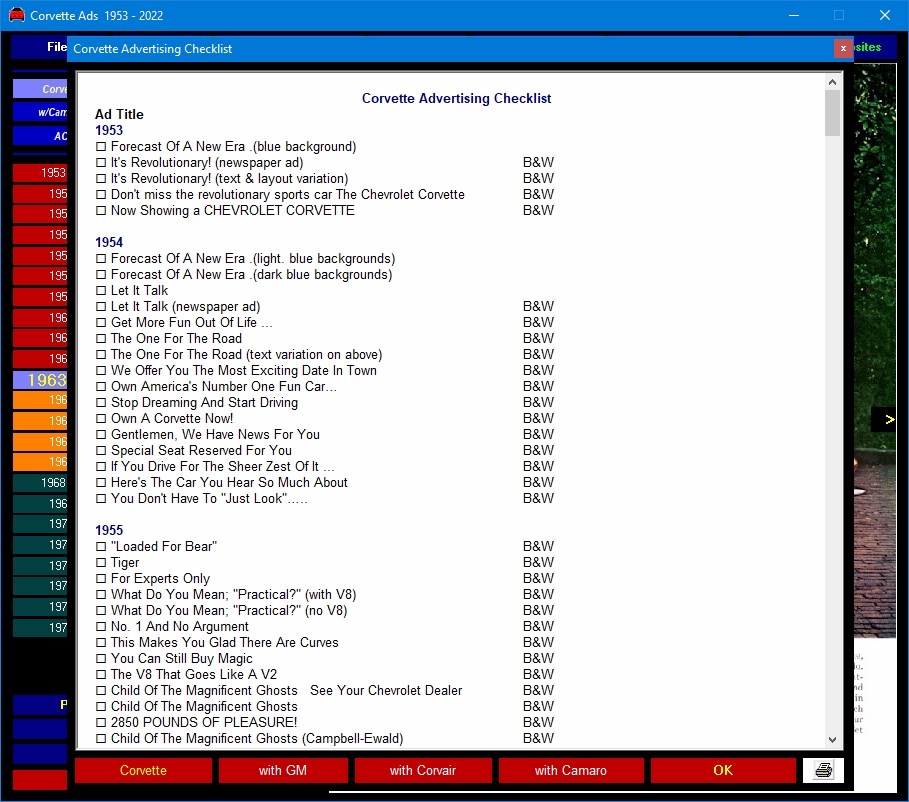The width and height of the screenshot is (909, 802).
Task: Tick the 'Tiger' checkbox
Action: [101, 563]
